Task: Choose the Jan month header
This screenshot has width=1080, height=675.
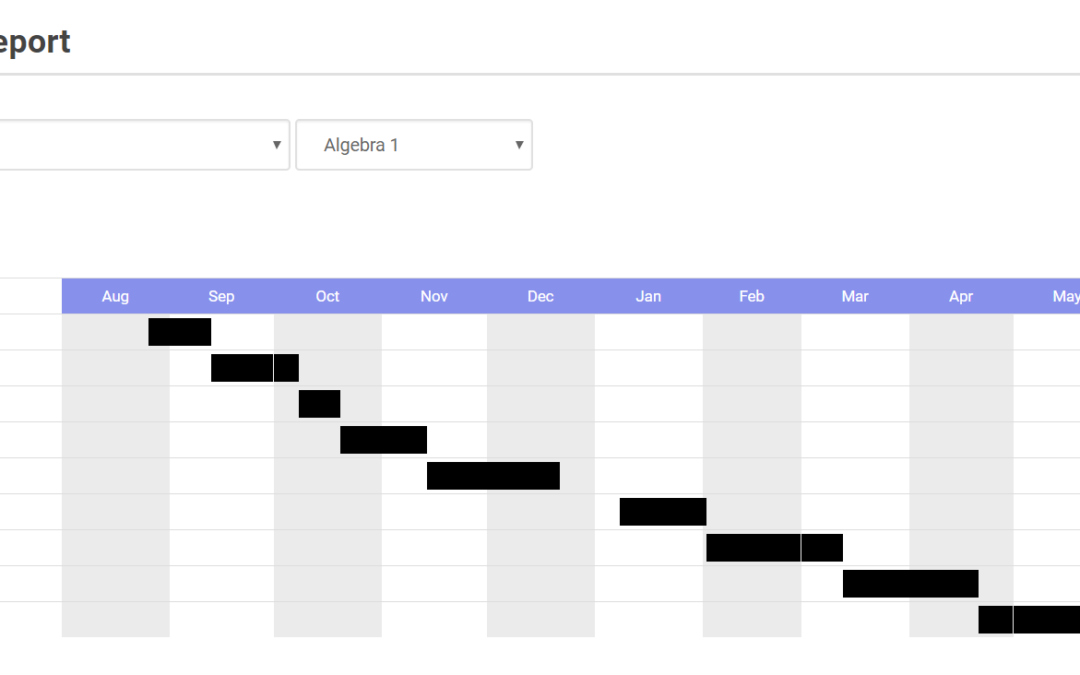Action: click(x=648, y=296)
